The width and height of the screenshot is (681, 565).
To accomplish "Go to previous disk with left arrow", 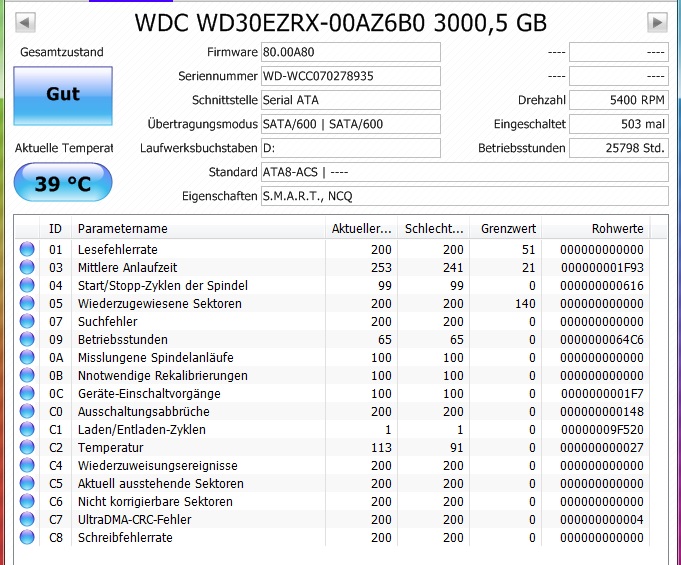I will click(x=25, y=22).
